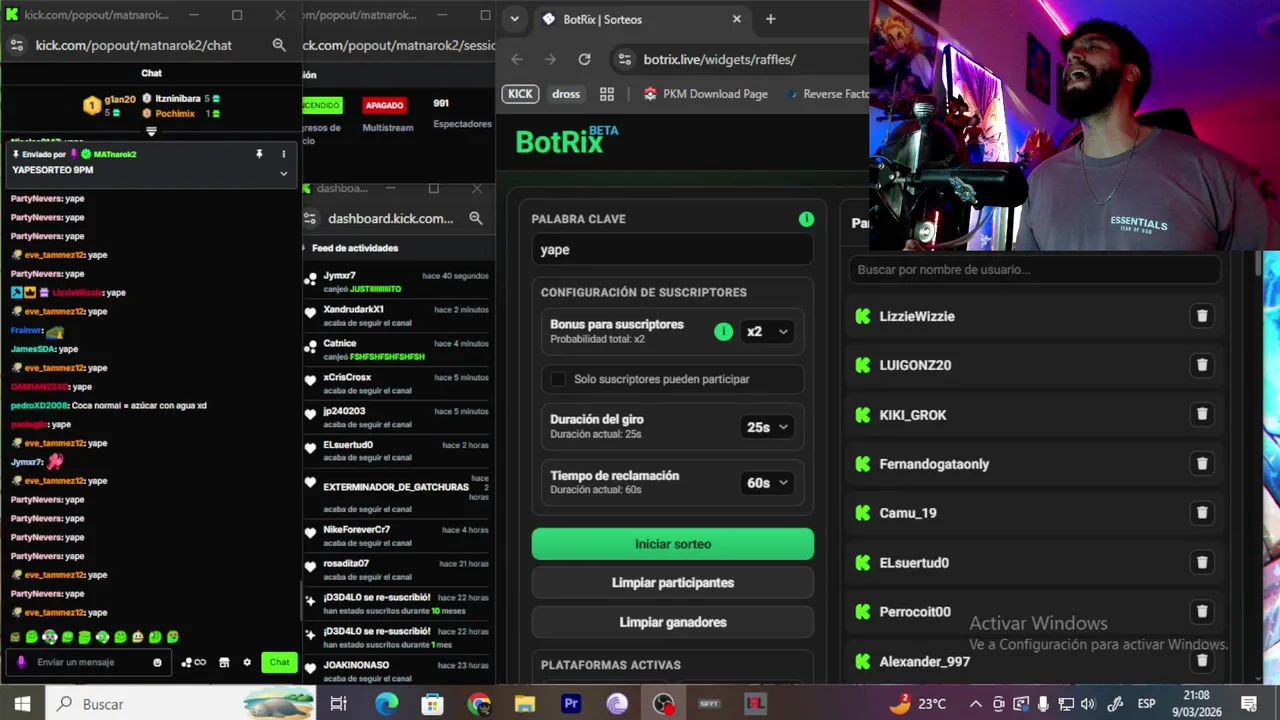Open chat settings gear icon

(x=247, y=662)
